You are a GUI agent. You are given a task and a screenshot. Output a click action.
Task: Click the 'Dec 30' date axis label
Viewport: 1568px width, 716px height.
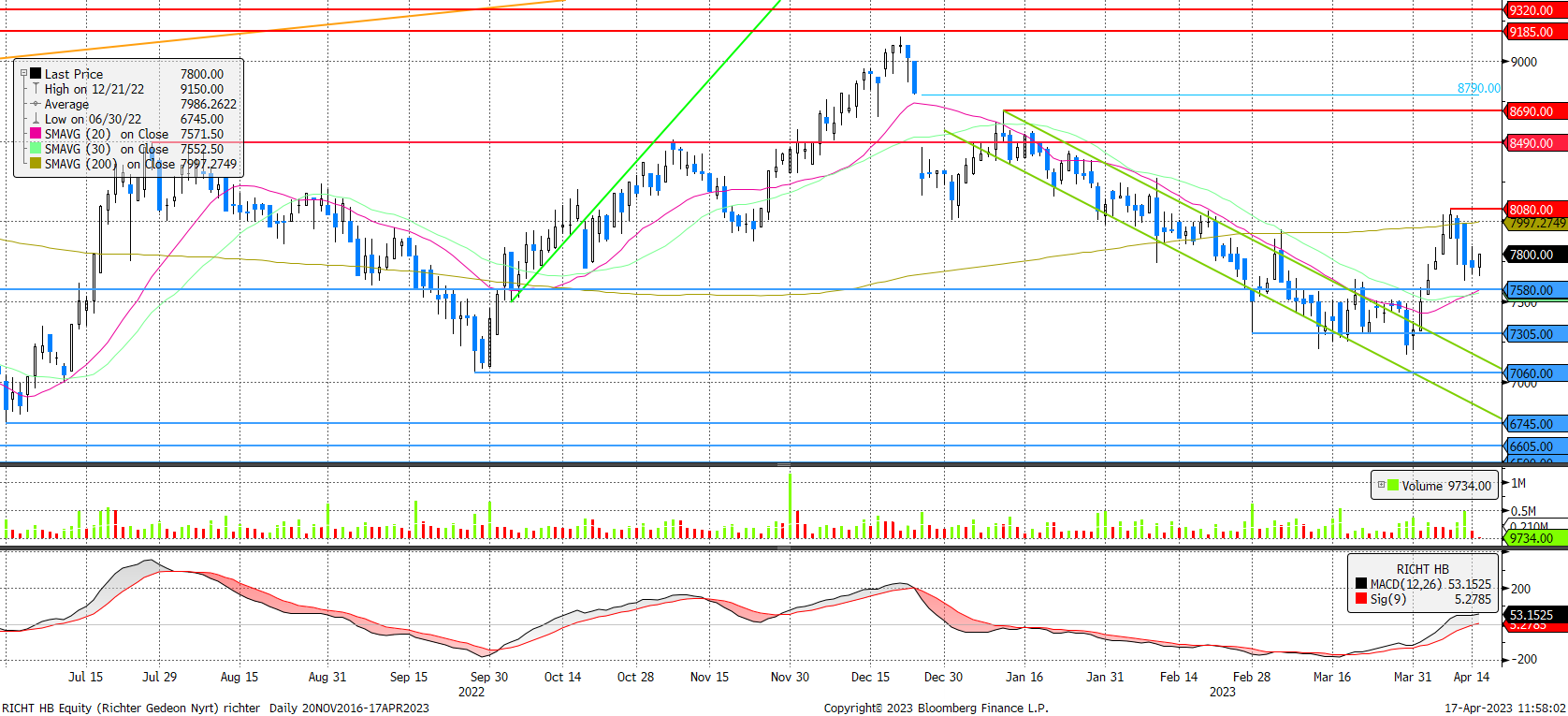pyautogui.click(x=943, y=677)
